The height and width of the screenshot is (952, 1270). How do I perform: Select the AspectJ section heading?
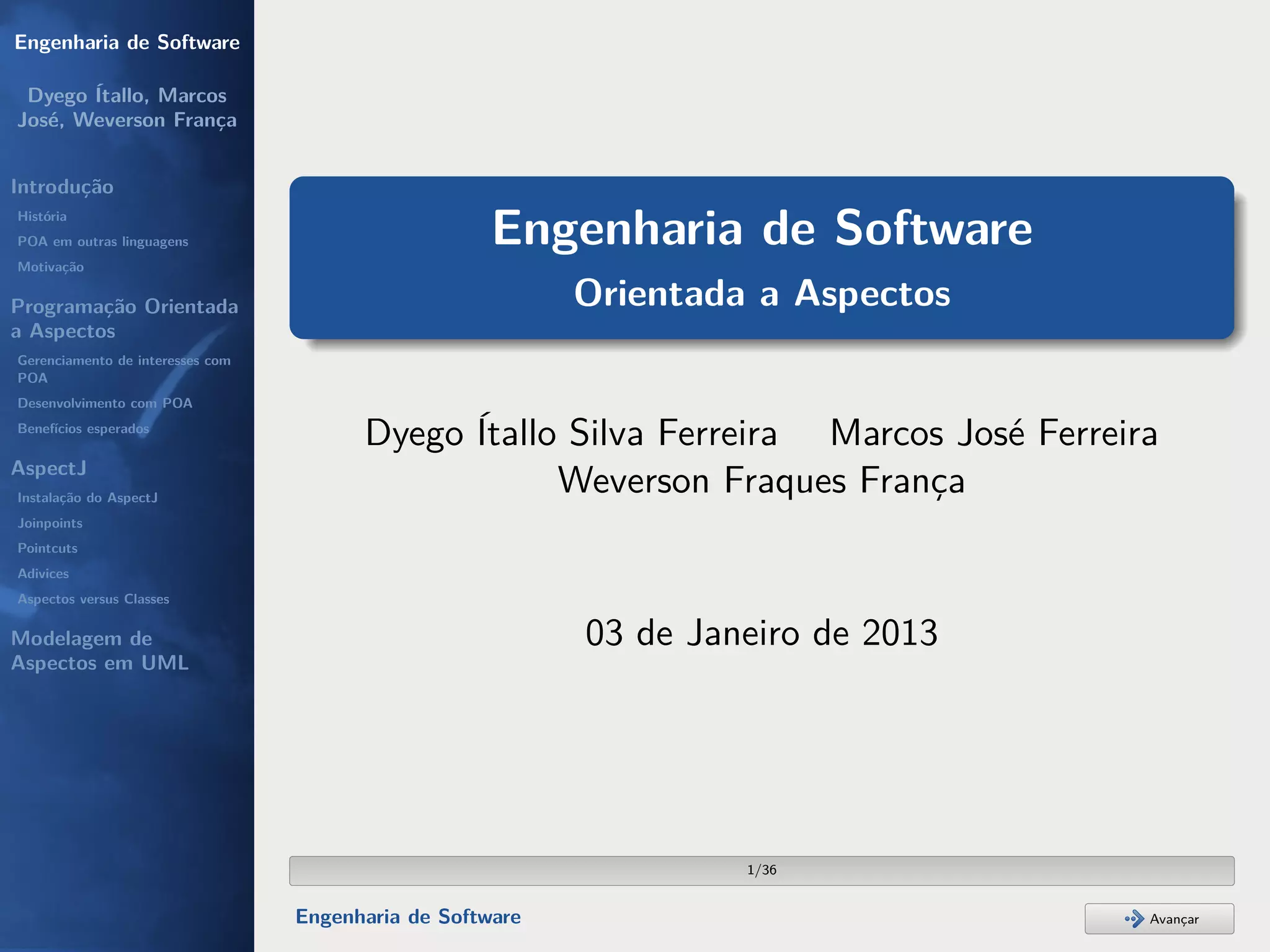48,468
